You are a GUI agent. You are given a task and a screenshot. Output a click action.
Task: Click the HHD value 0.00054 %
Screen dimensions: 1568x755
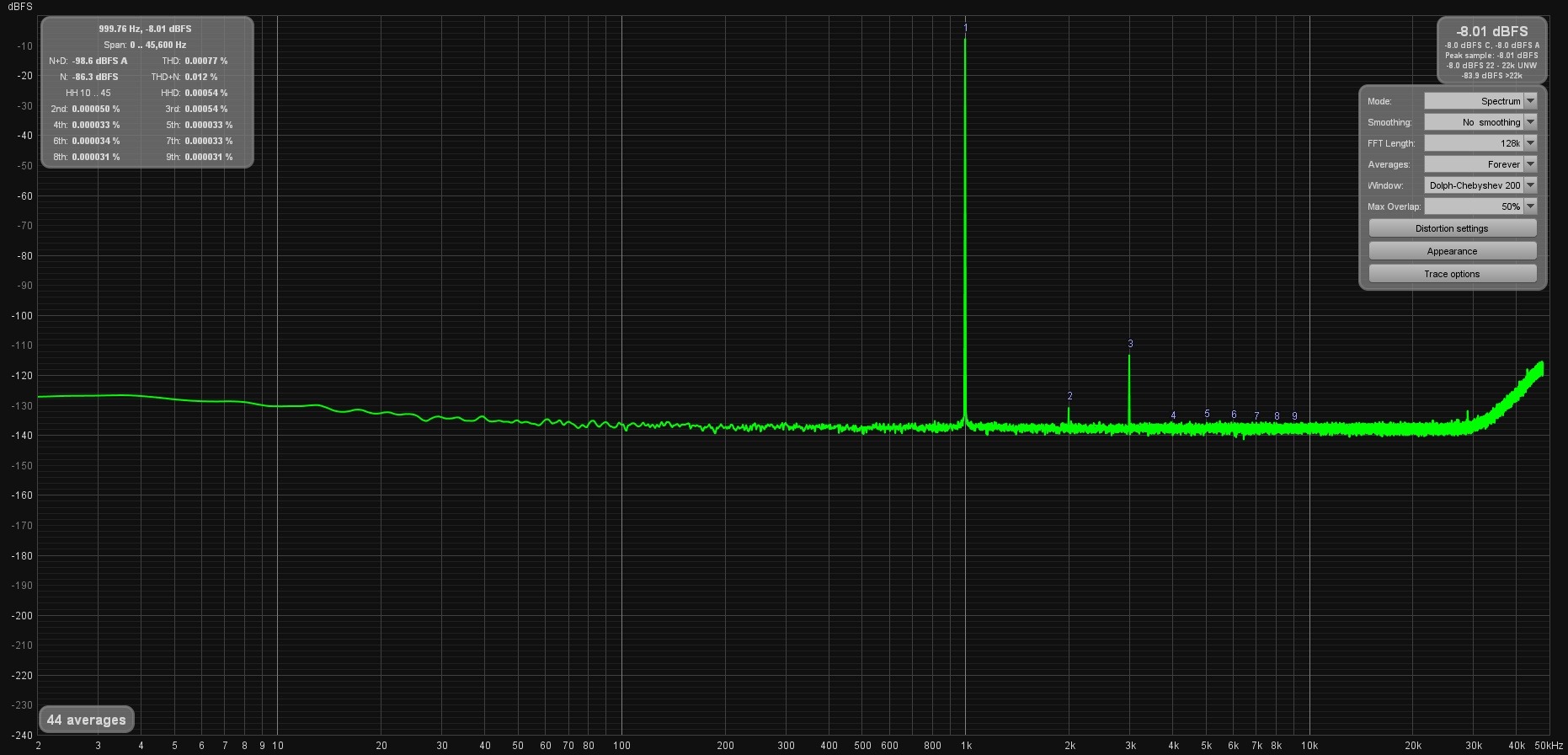[x=206, y=93]
